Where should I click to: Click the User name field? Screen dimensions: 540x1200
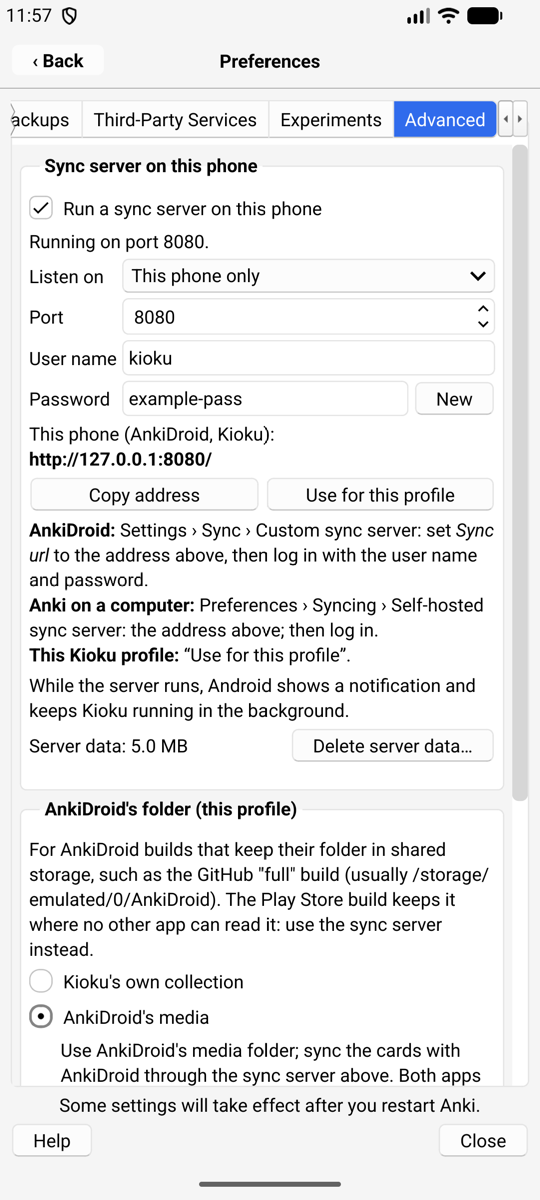(x=308, y=358)
